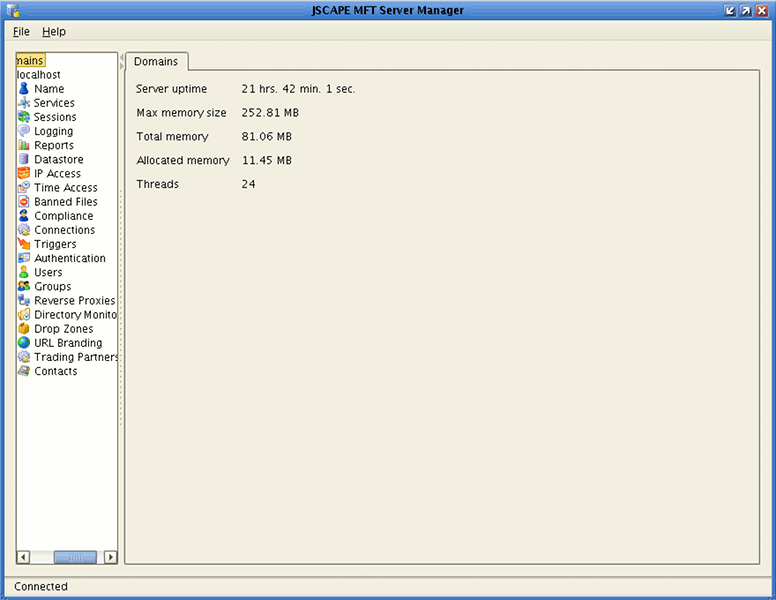The height and width of the screenshot is (600, 776).
Task: Open the Help menu
Action: [x=54, y=32]
